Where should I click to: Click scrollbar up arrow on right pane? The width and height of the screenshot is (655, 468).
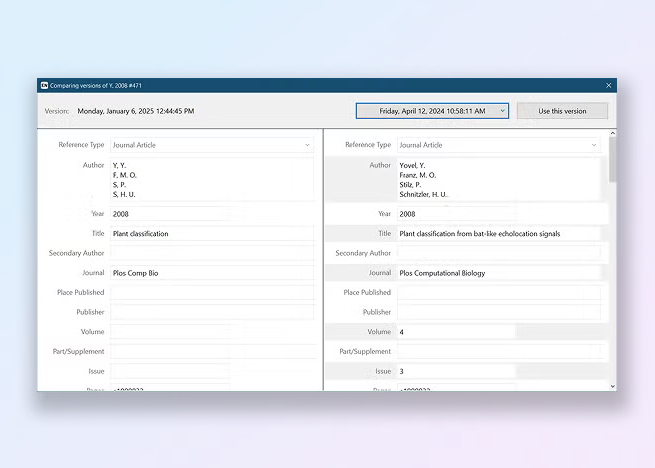tap(612, 133)
